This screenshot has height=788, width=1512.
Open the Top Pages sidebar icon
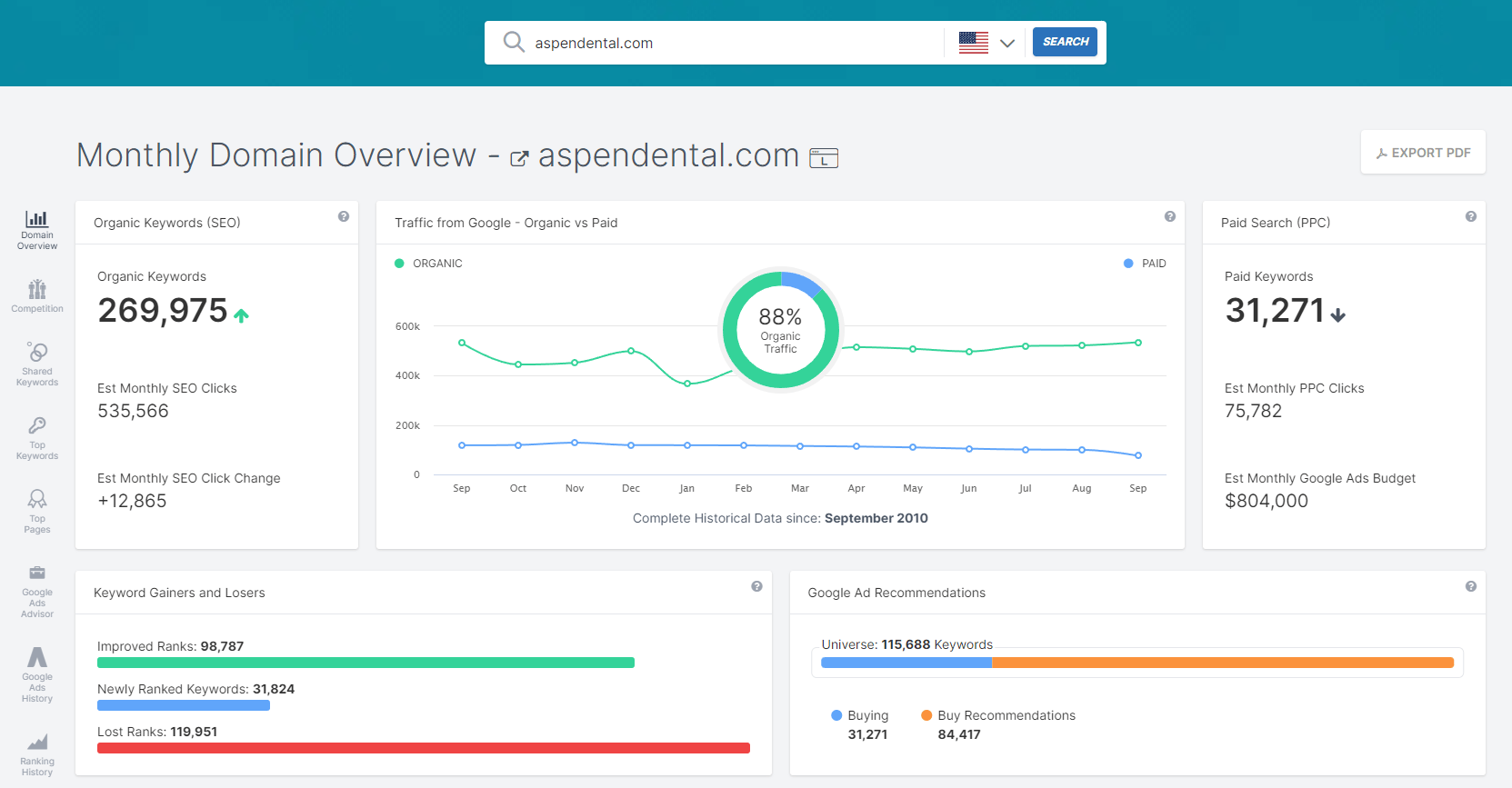[x=37, y=512]
